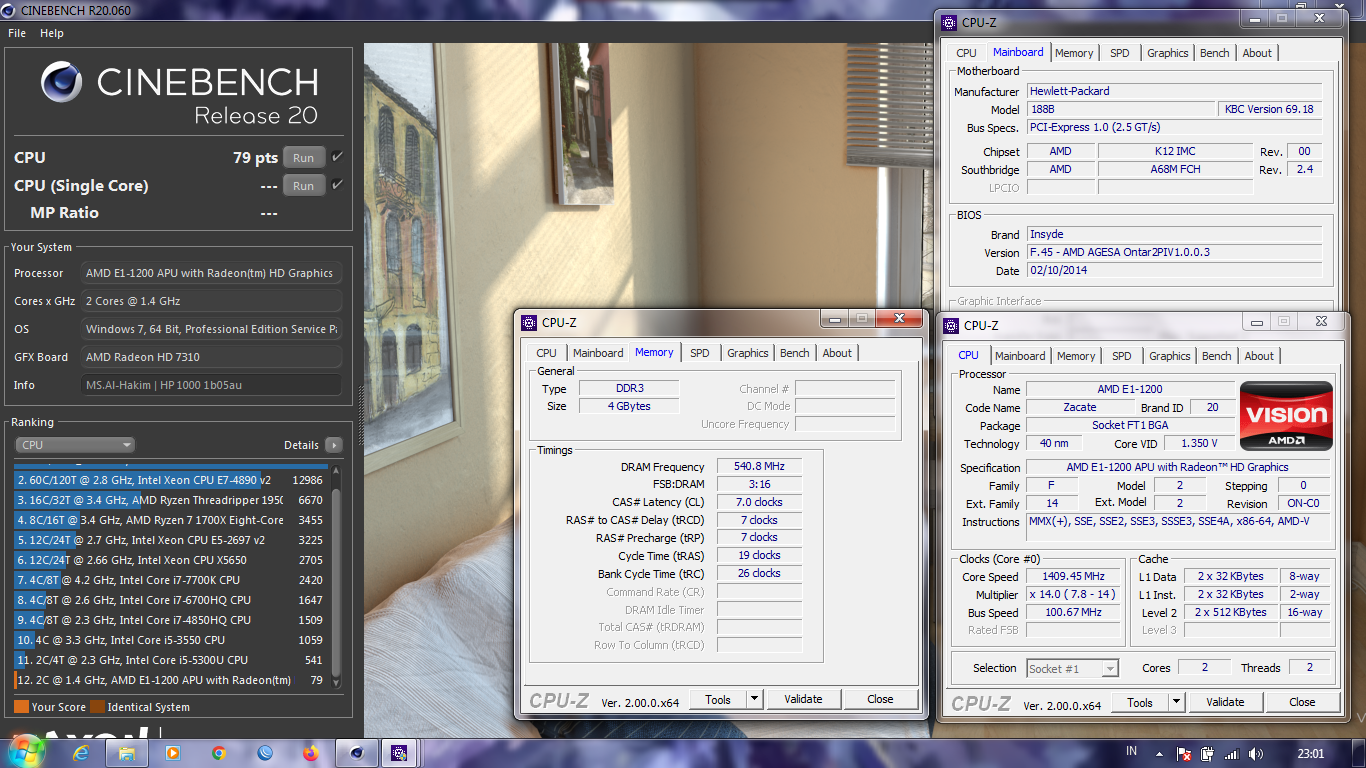Open the volume speaker tray icon
Screen dimensions: 1366x768
[1254, 753]
